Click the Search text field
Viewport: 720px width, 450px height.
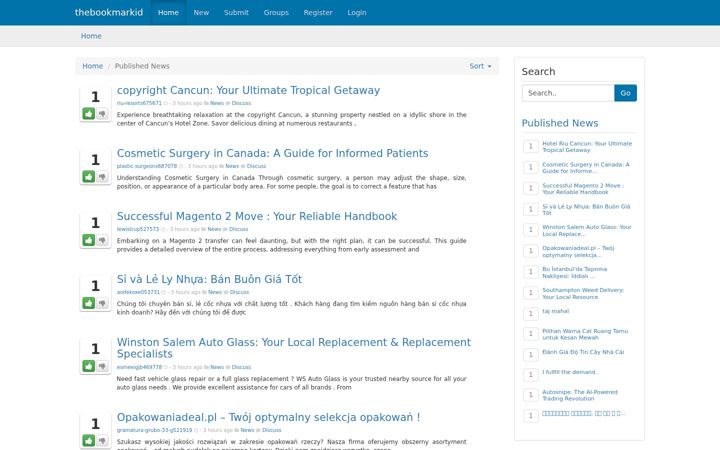[x=568, y=93]
